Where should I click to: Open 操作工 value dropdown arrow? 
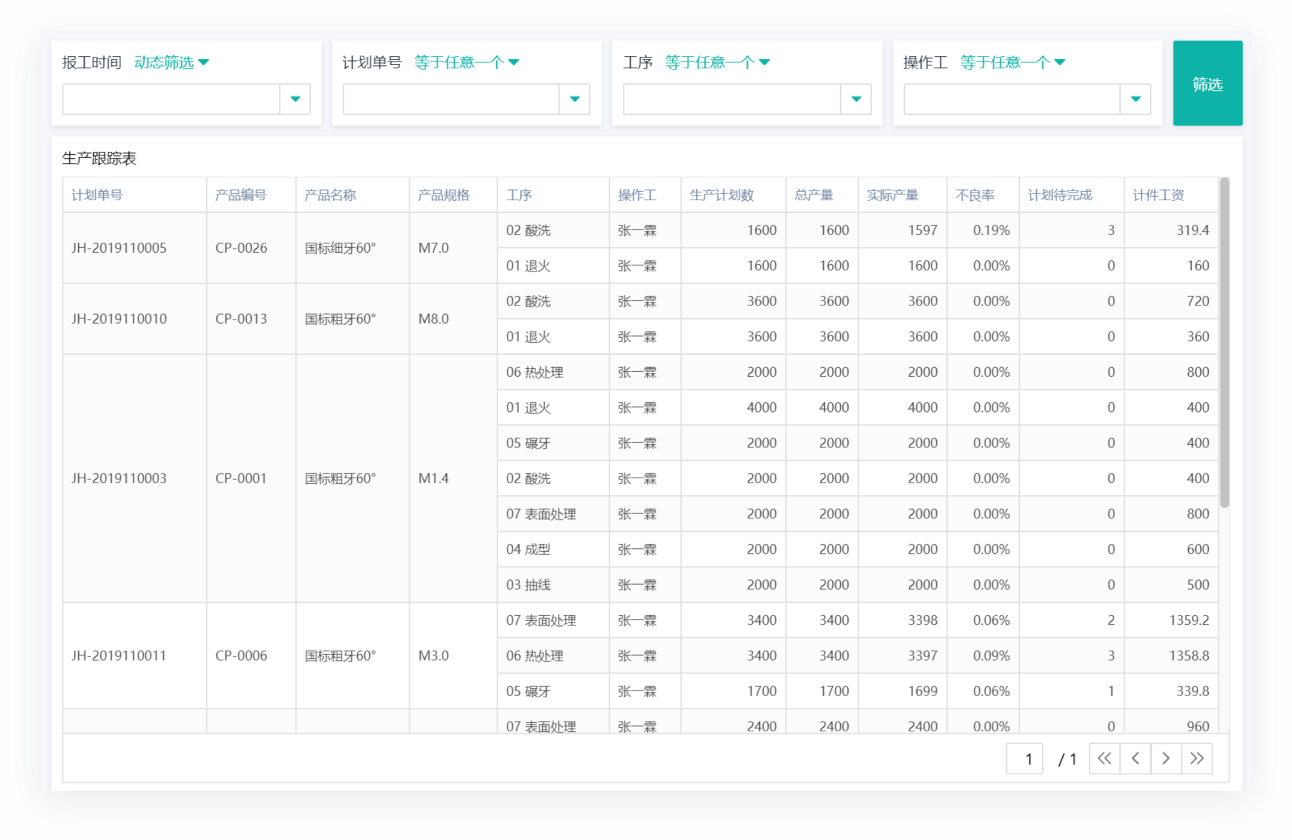tap(1135, 99)
